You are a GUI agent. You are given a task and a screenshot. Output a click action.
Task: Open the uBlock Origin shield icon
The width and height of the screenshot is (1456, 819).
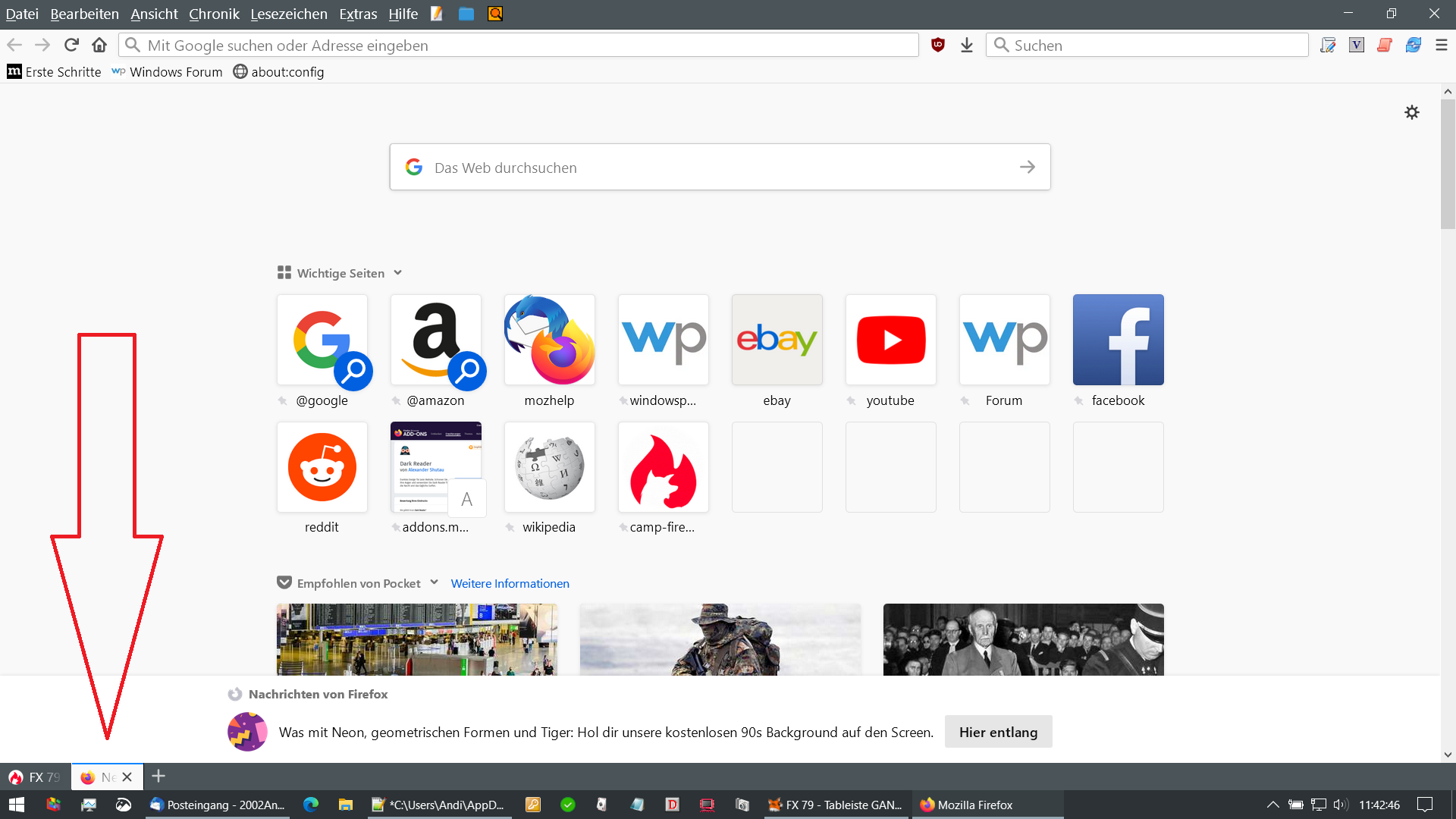pyautogui.click(x=938, y=45)
